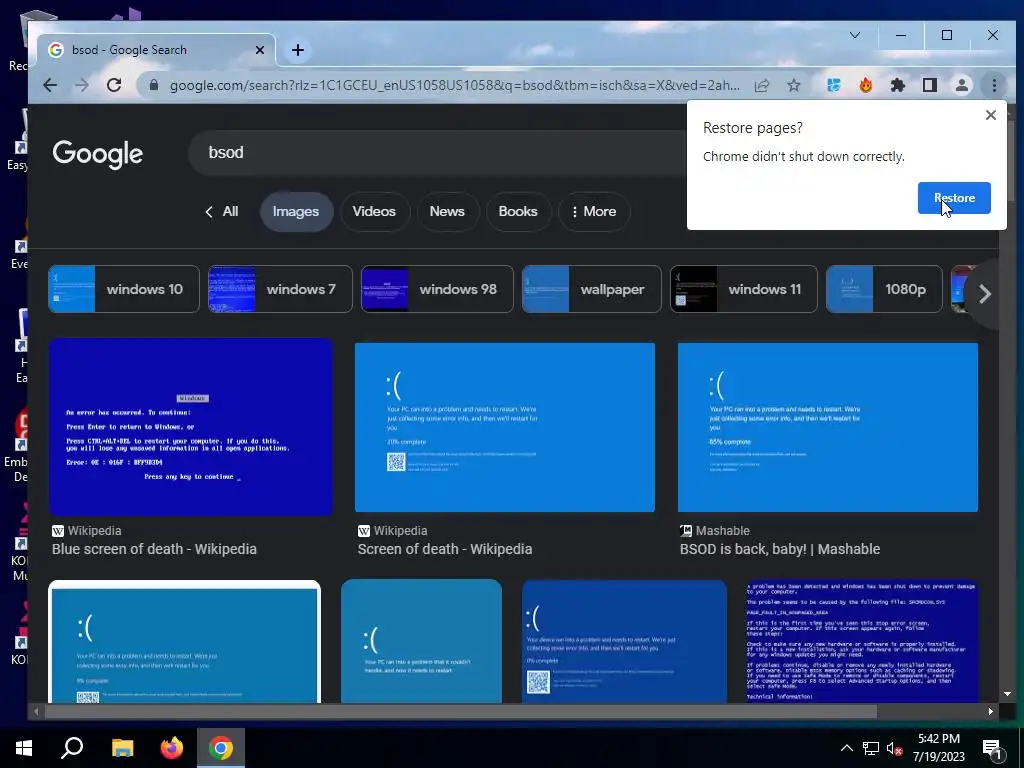This screenshot has height=768, width=1024.
Task: Click the share page icon in address bar
Action: [762, 86]
